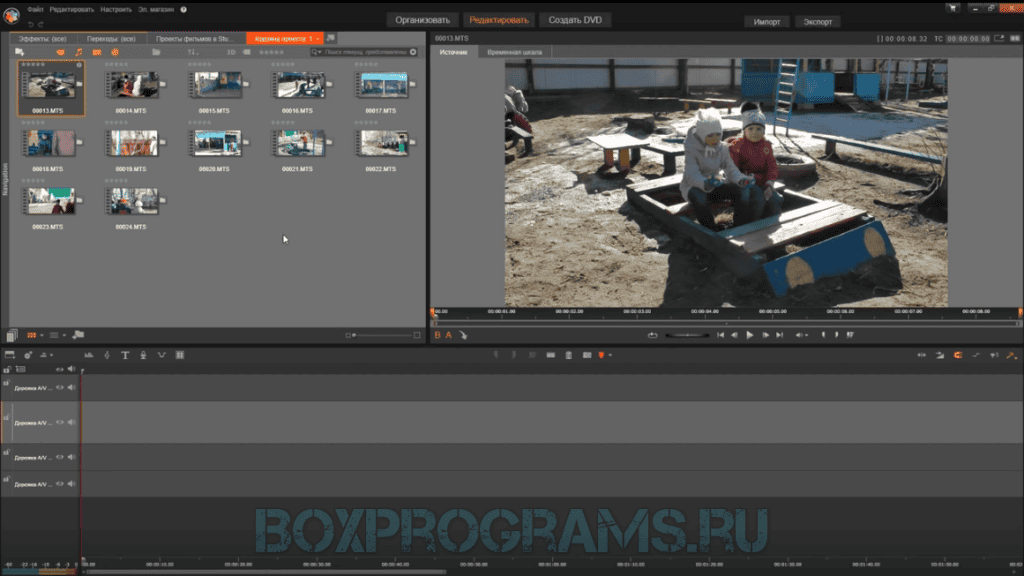Play the 00013.MTS preview
Screen dimensions: 1024x576
point(750,335)
